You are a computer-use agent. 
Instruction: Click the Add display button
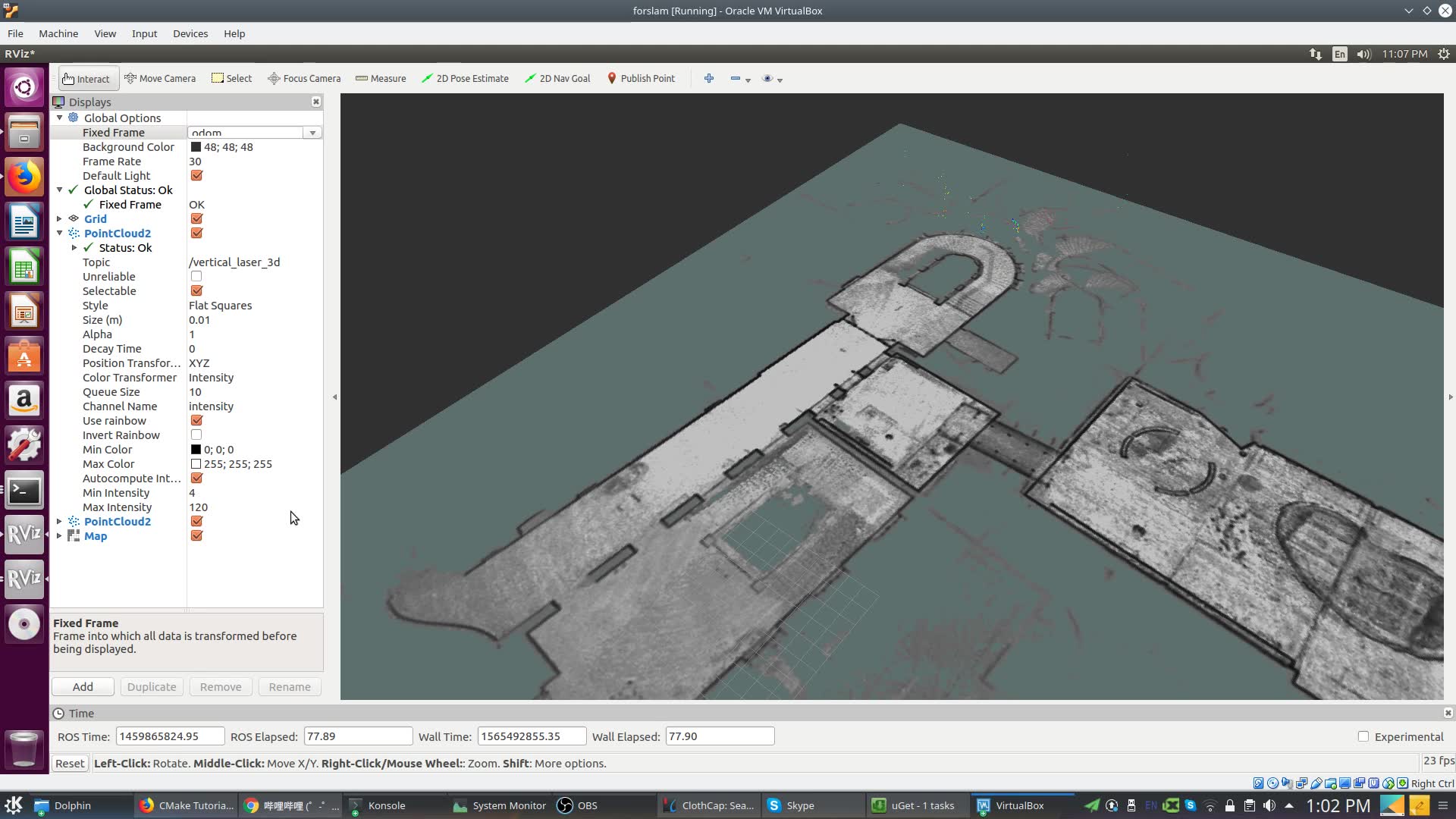[83, 686]
